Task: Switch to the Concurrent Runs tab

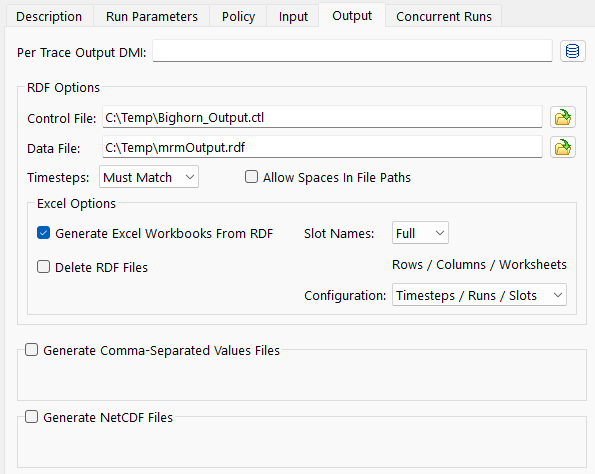Action: click(444, 17)
